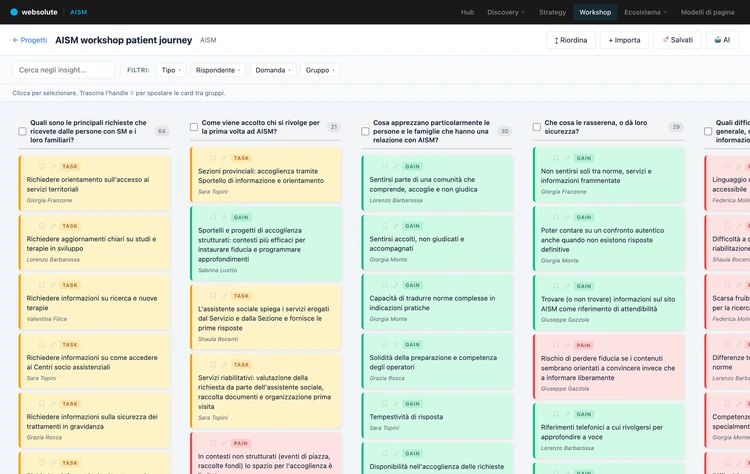The image size is (750, 474).
Task: Edit 'Sentirsi accolti, non giudicati e accompagnati' card
Action: 396,226
